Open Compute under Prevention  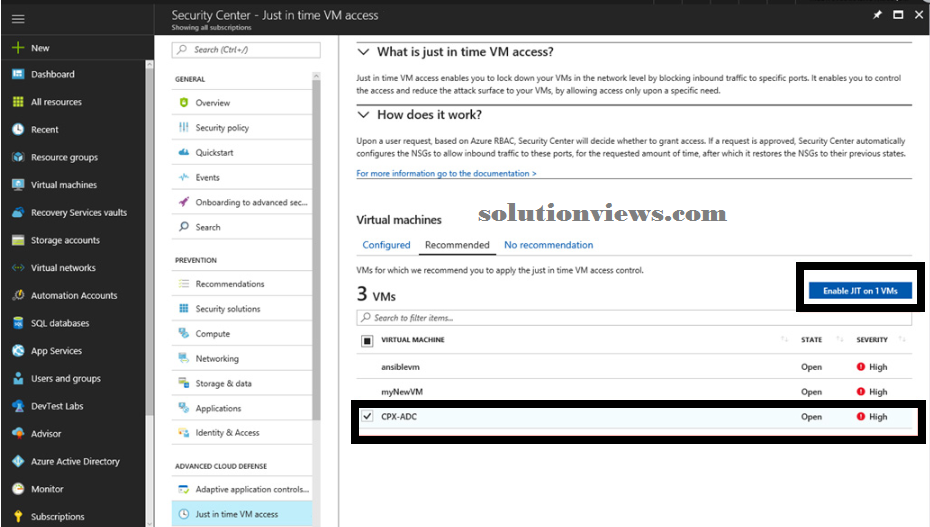[242, 334]
